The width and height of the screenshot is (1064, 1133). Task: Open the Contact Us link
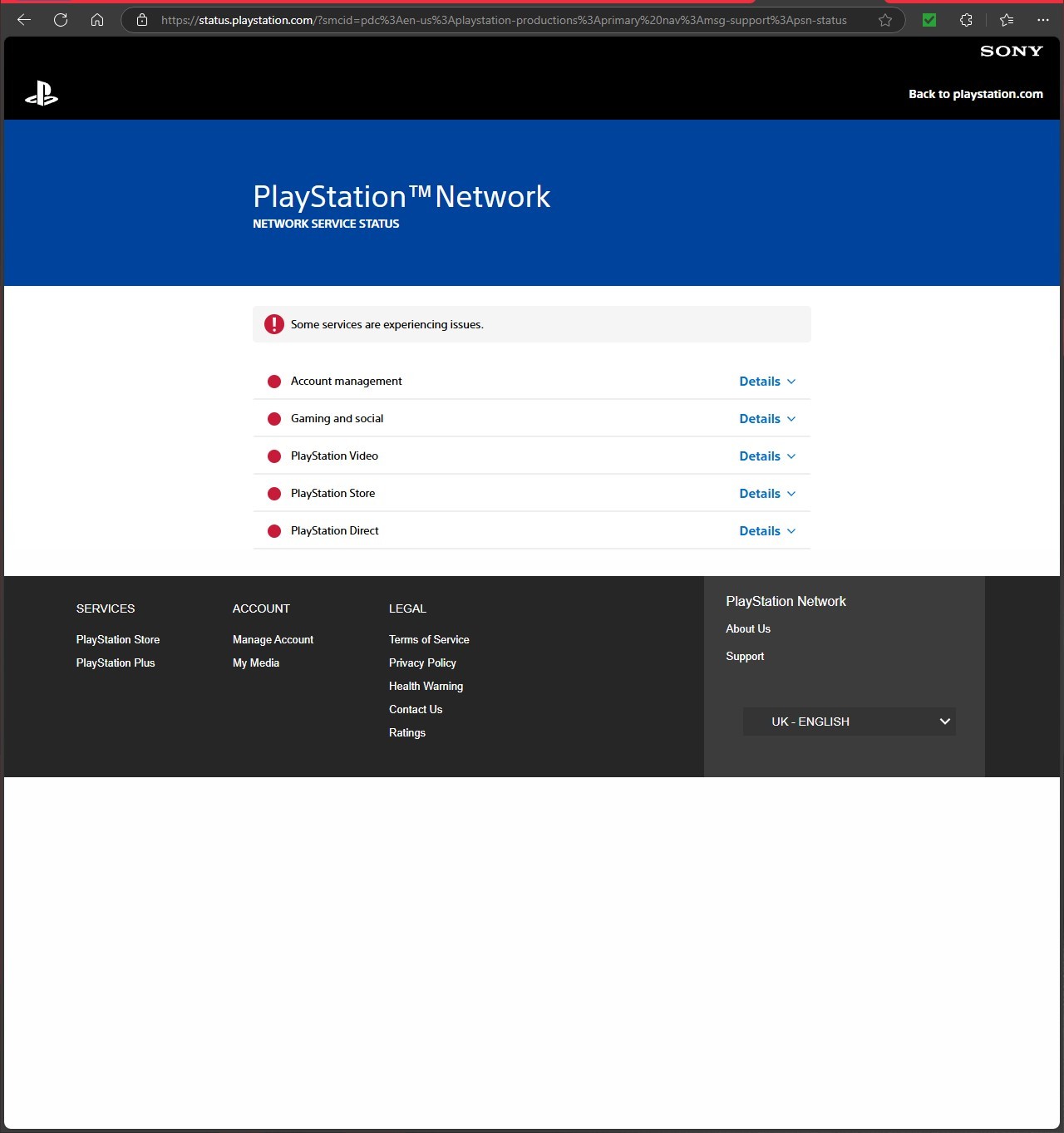tap(416, 709)
